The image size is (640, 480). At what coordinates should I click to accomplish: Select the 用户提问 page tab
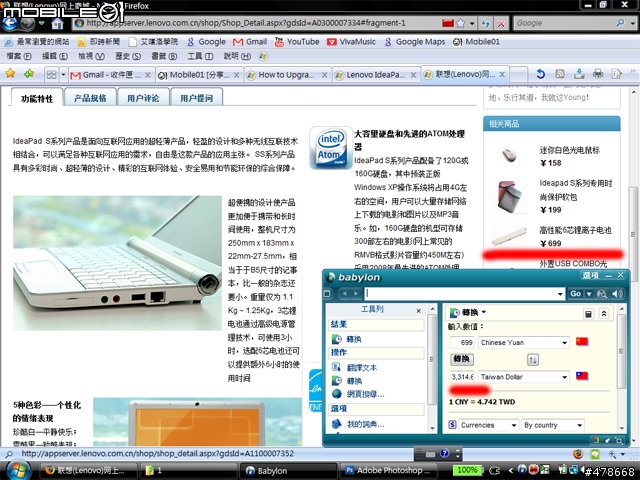(x=196, y=98)
